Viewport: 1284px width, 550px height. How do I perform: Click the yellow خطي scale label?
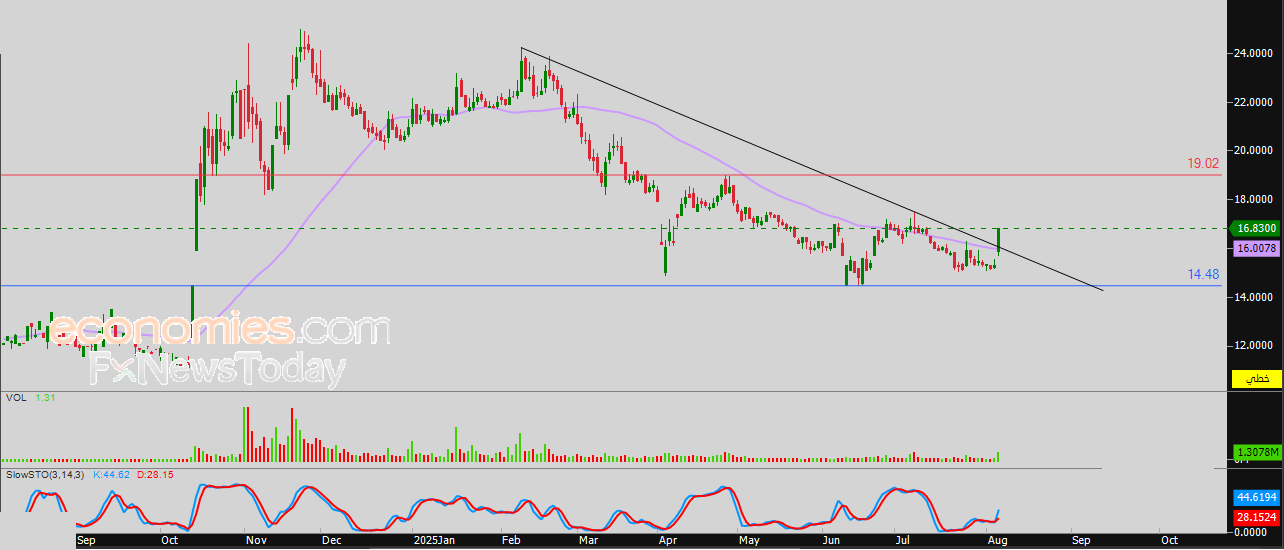coord(1255,379)
